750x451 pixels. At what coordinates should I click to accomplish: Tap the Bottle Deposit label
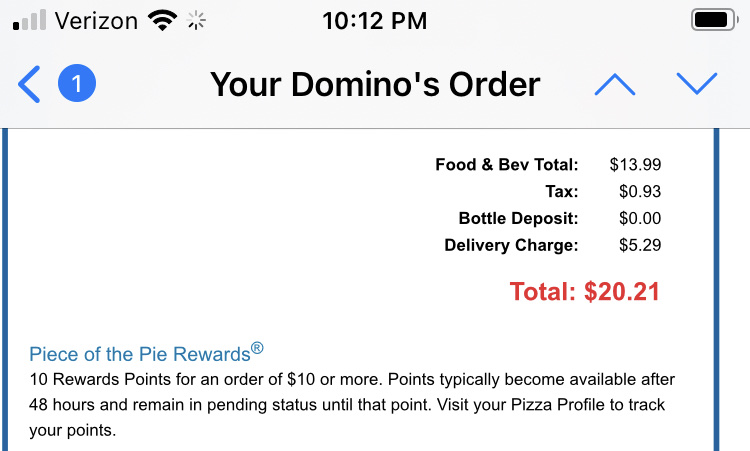click(518, 219)
